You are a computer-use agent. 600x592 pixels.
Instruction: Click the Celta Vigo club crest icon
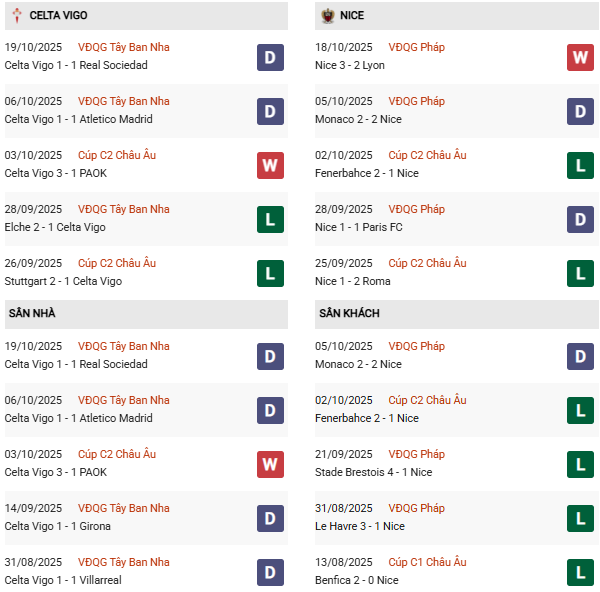17,16
